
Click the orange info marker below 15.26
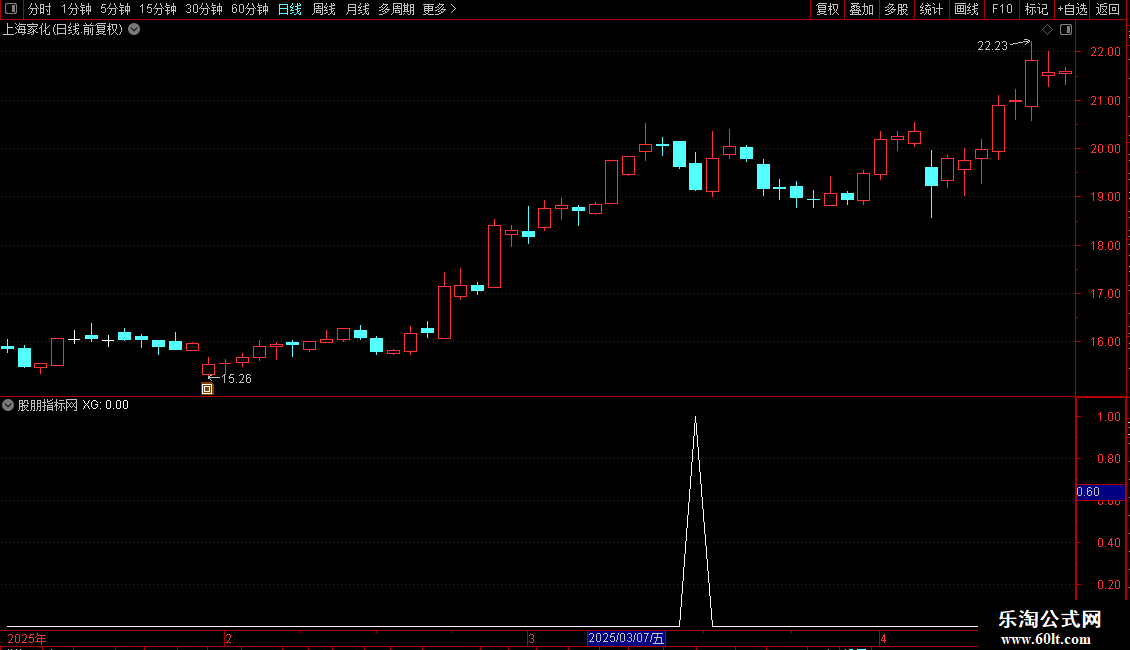pos(207,389)
